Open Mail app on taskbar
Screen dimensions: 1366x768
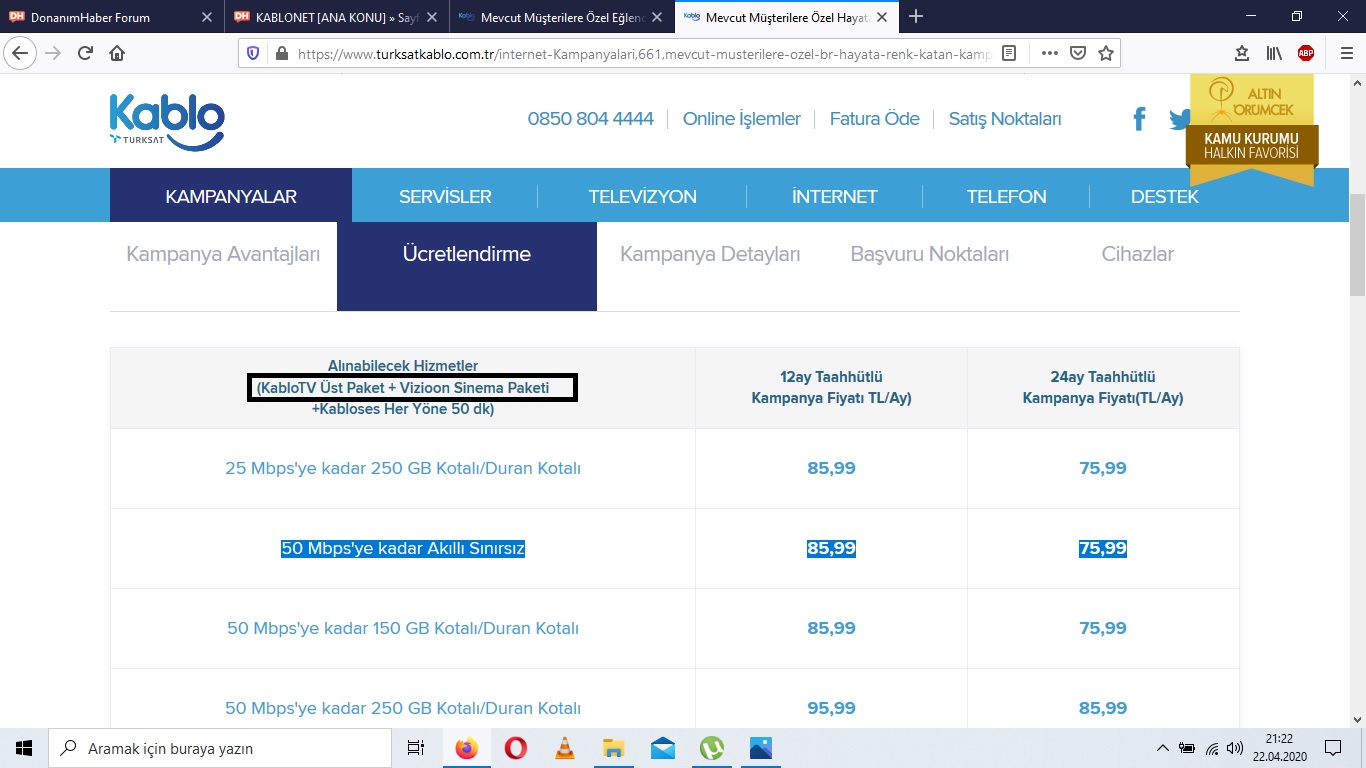662,748
